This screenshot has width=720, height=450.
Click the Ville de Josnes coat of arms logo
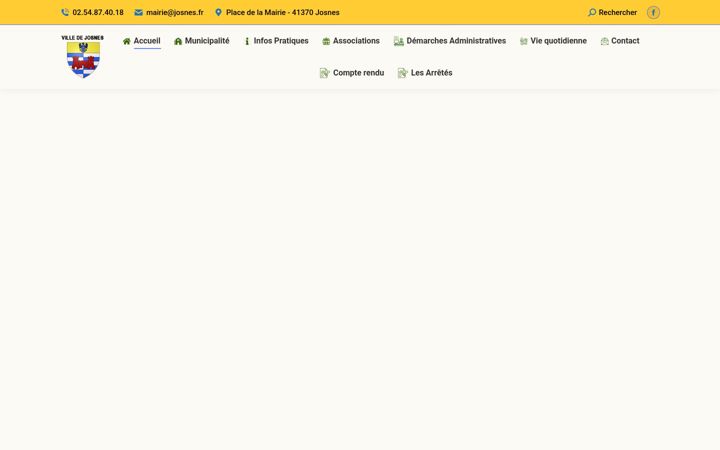click(x=83, y=56)
